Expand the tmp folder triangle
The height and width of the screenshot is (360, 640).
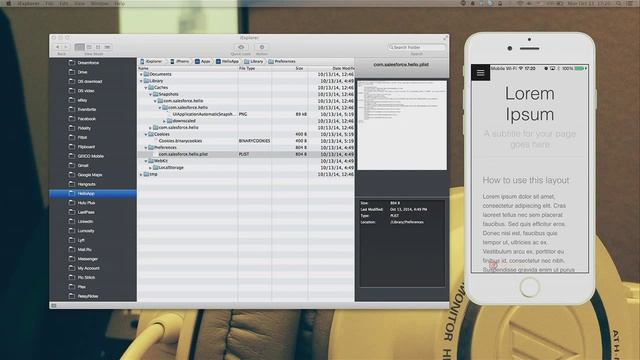click(141, 174)
